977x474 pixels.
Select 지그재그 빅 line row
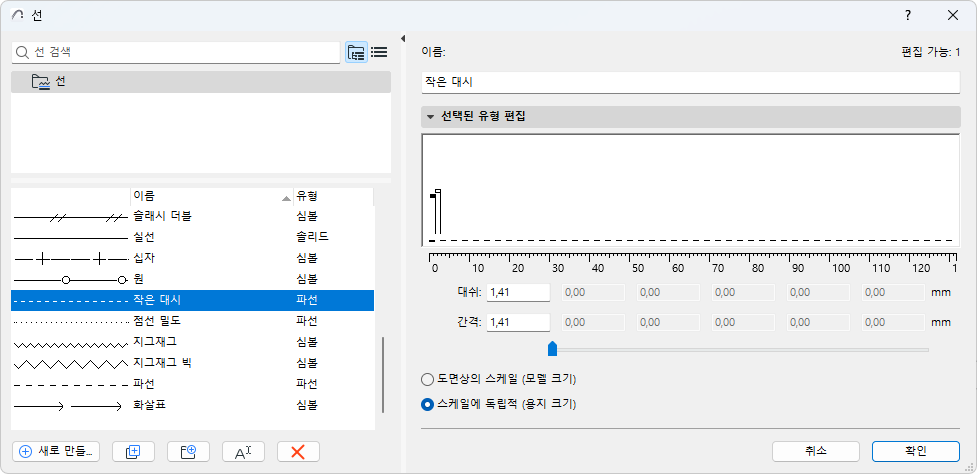tap(193, 363)
